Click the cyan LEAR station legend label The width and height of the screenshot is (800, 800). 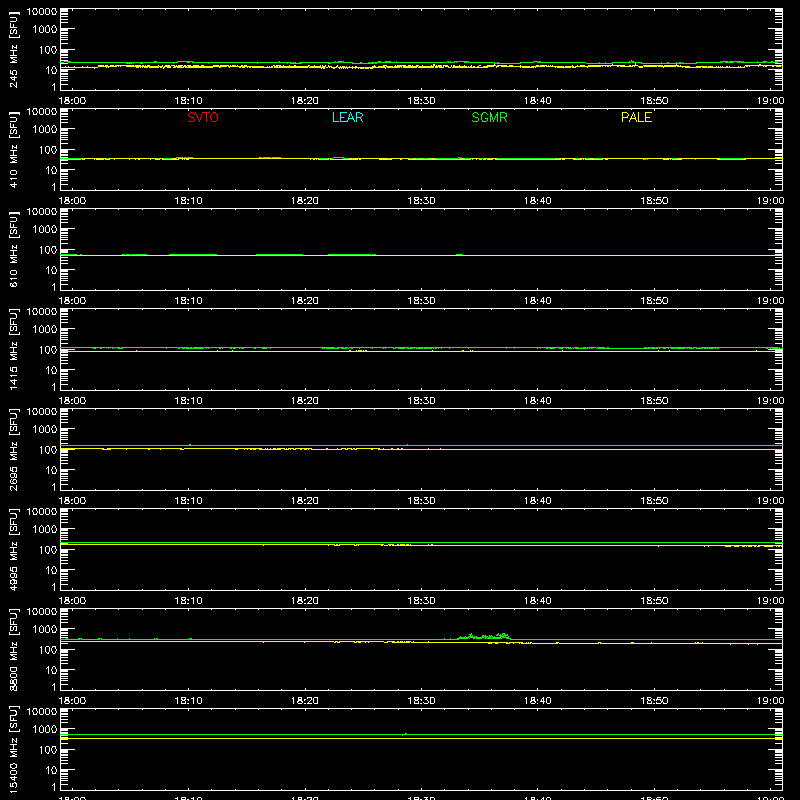347,117
